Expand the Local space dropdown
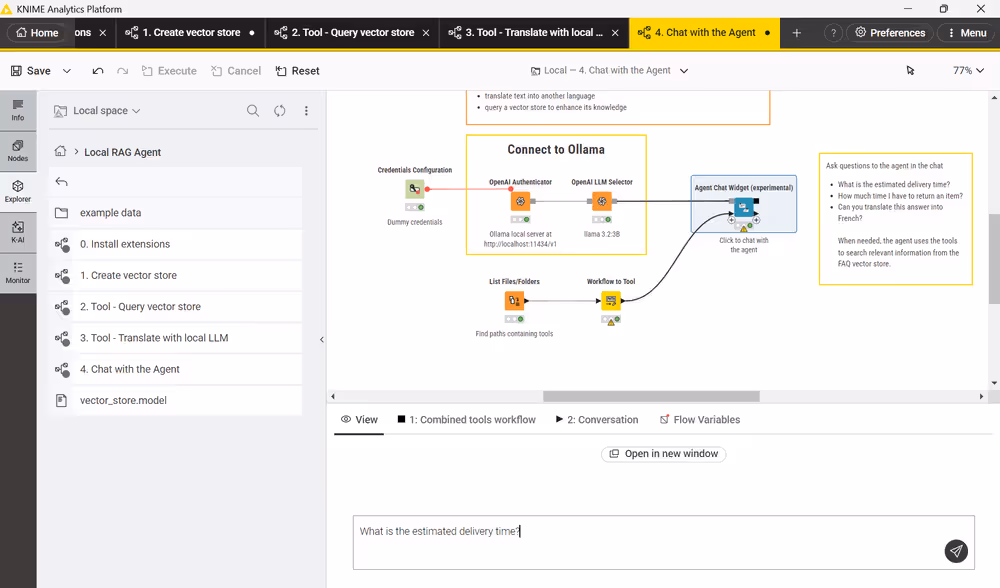The height and width of the screenshot is (588, 1000). point(100,111)
